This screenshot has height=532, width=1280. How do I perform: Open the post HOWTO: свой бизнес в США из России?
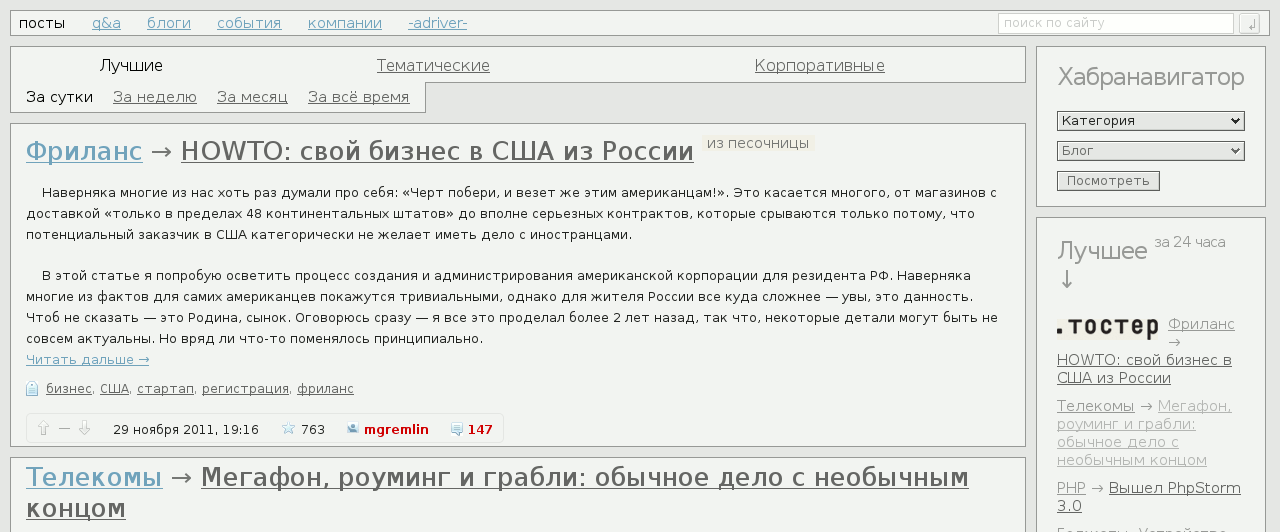pos(437,151)
